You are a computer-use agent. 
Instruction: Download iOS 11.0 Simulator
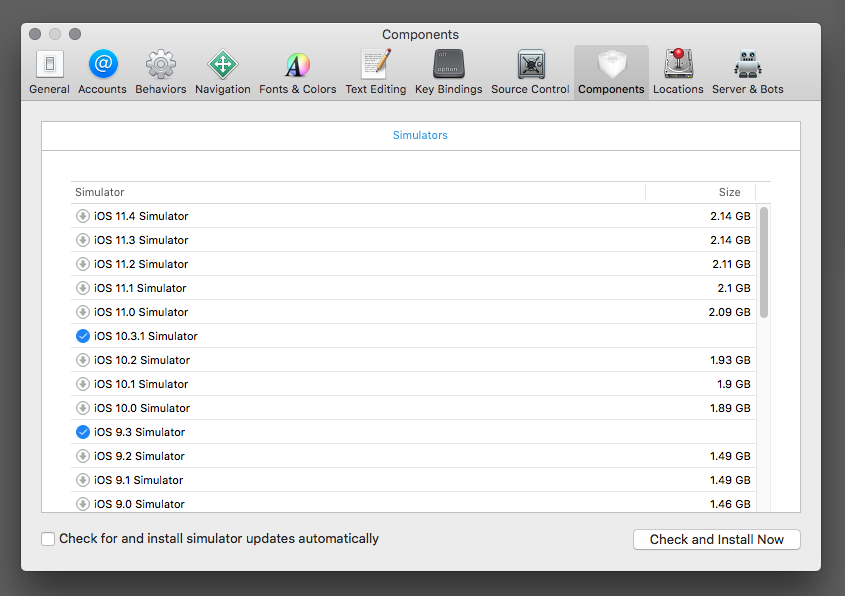coord(82,312)
